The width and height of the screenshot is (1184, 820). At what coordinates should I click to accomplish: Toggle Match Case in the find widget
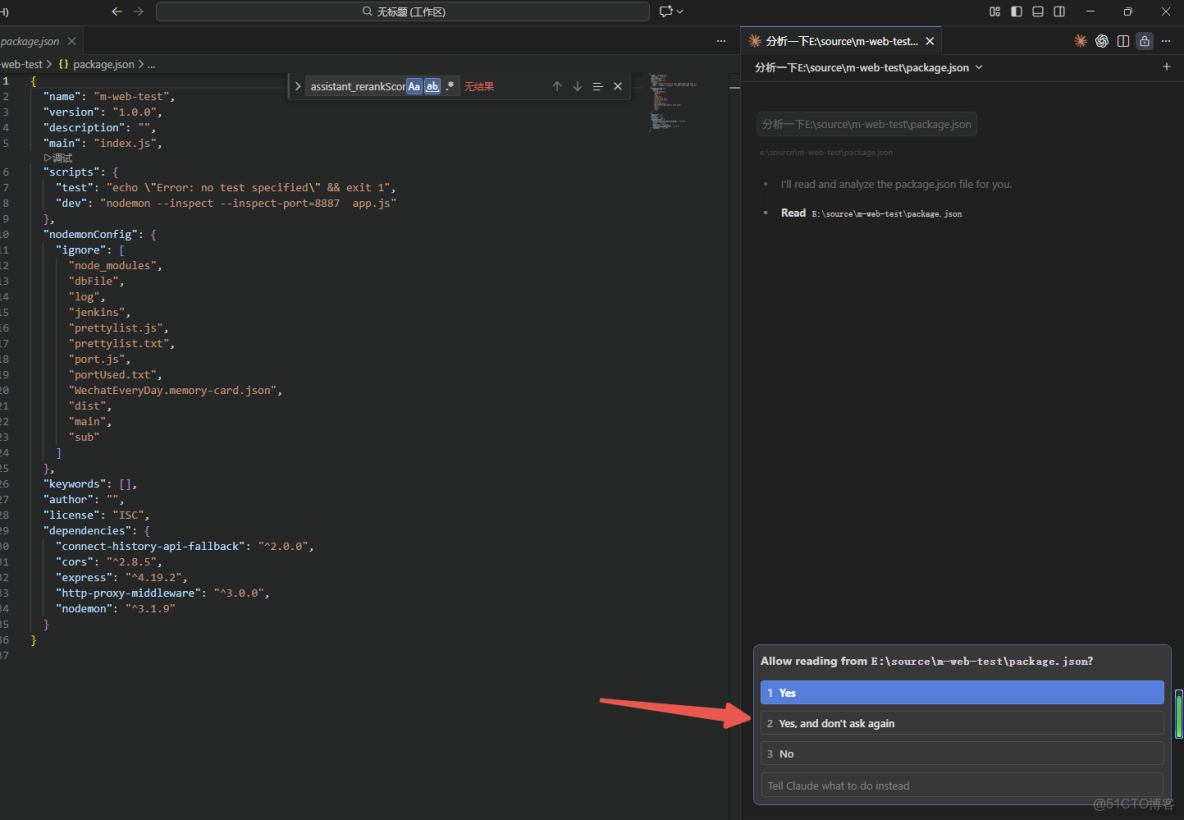coord(414,86)
